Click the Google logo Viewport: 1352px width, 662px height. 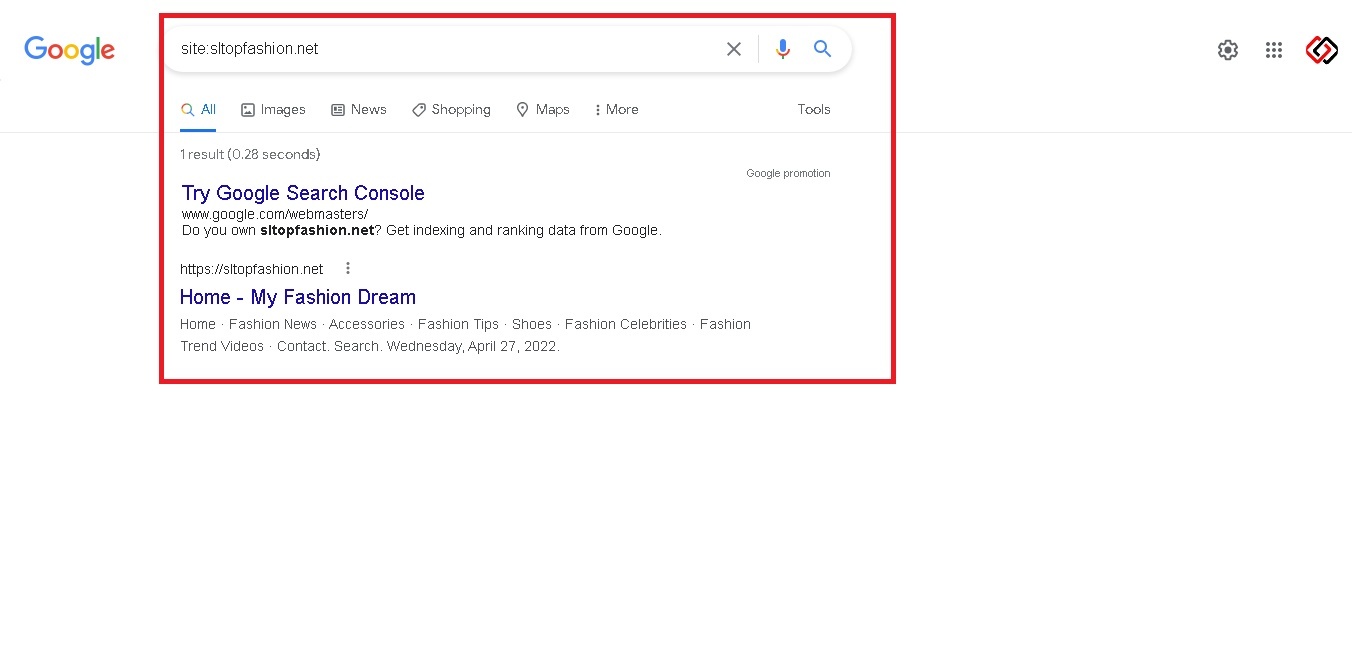tap(69, 50)
